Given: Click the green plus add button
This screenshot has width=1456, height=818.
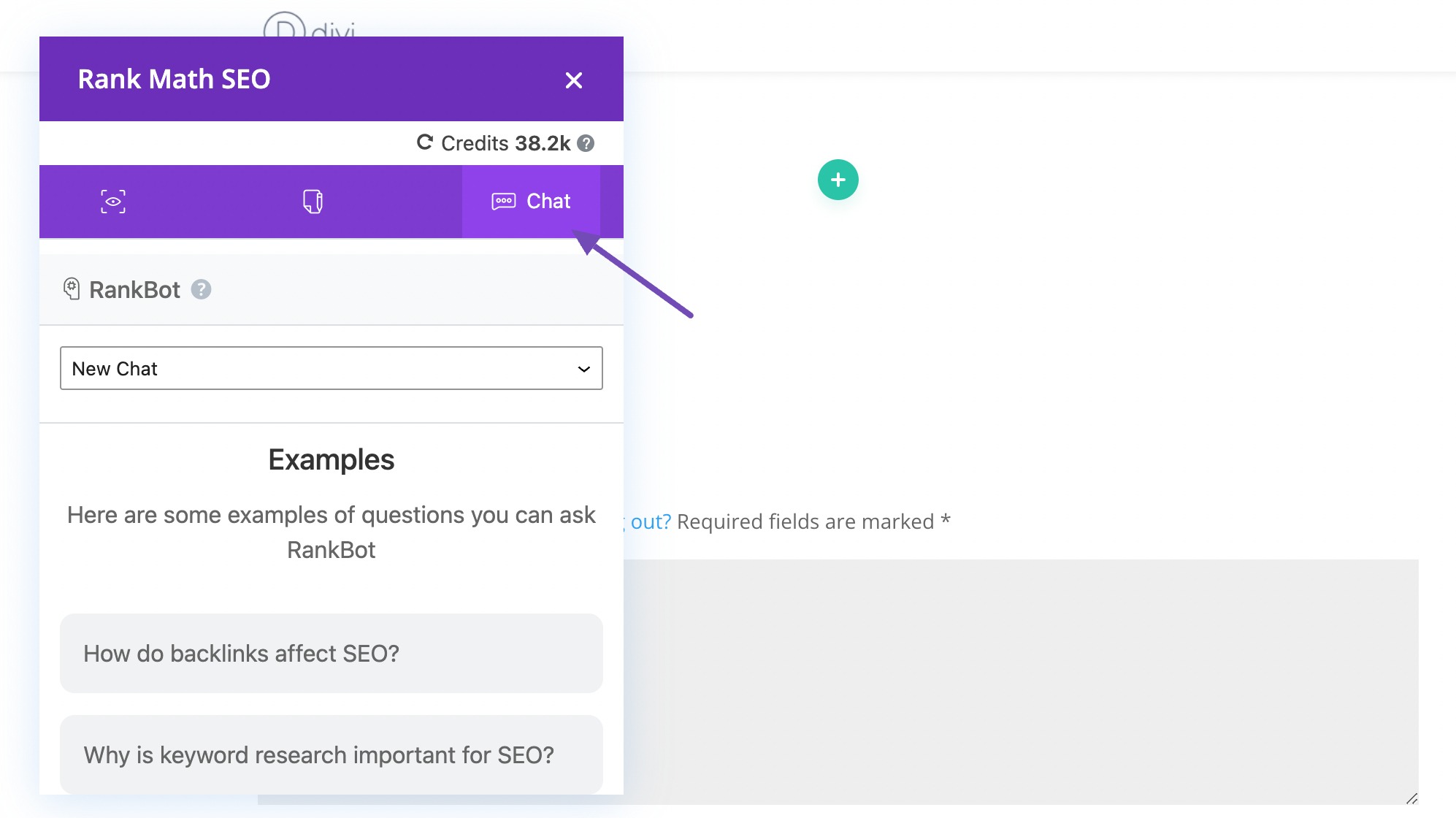Looking at the screenshot, I should coord(838,180).
